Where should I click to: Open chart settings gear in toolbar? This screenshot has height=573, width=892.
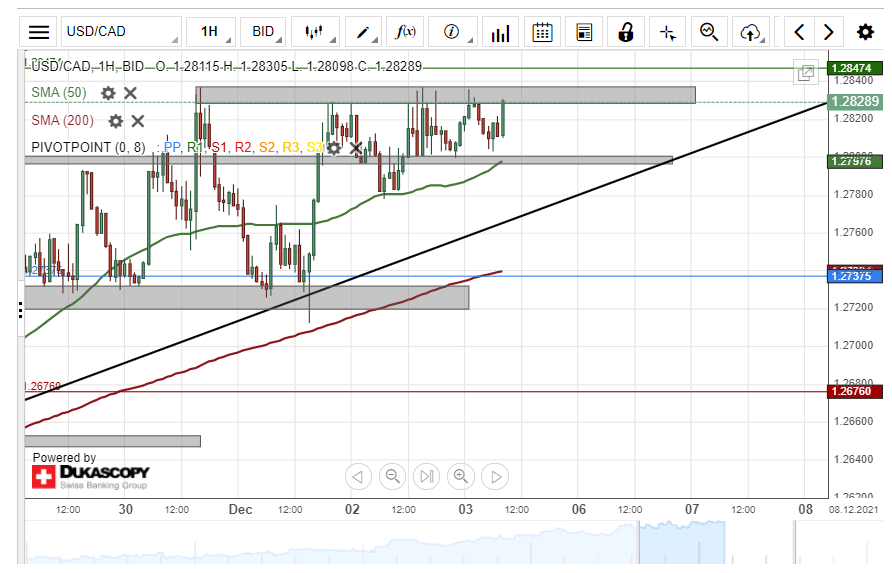865,32
